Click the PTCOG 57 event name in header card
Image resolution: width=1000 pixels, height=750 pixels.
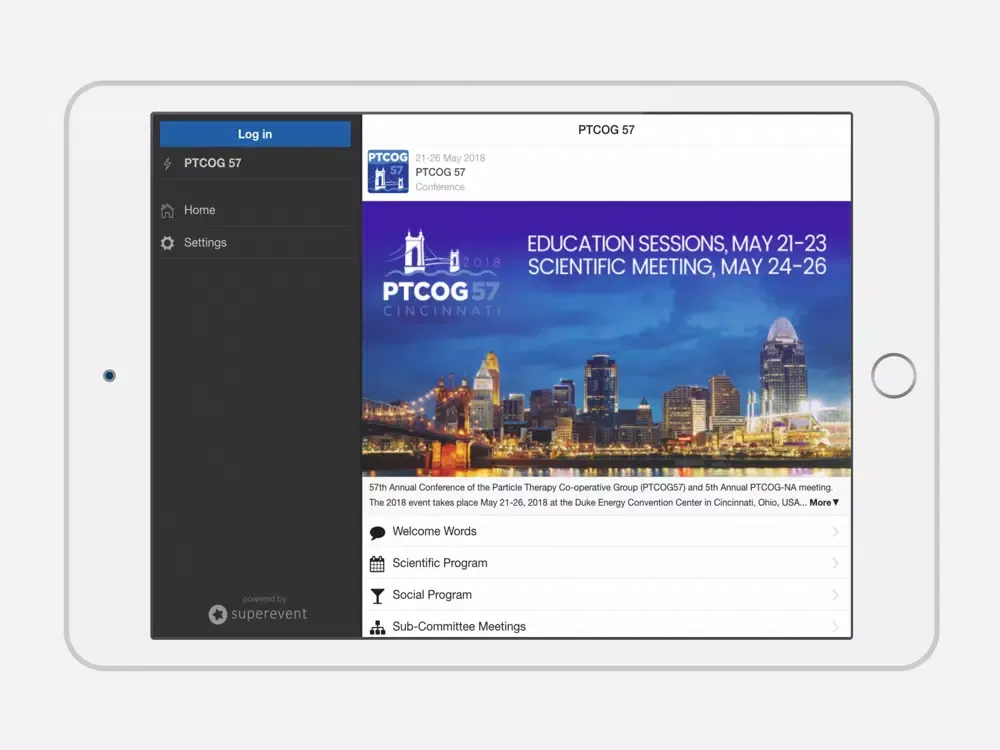tap(441, 172)
